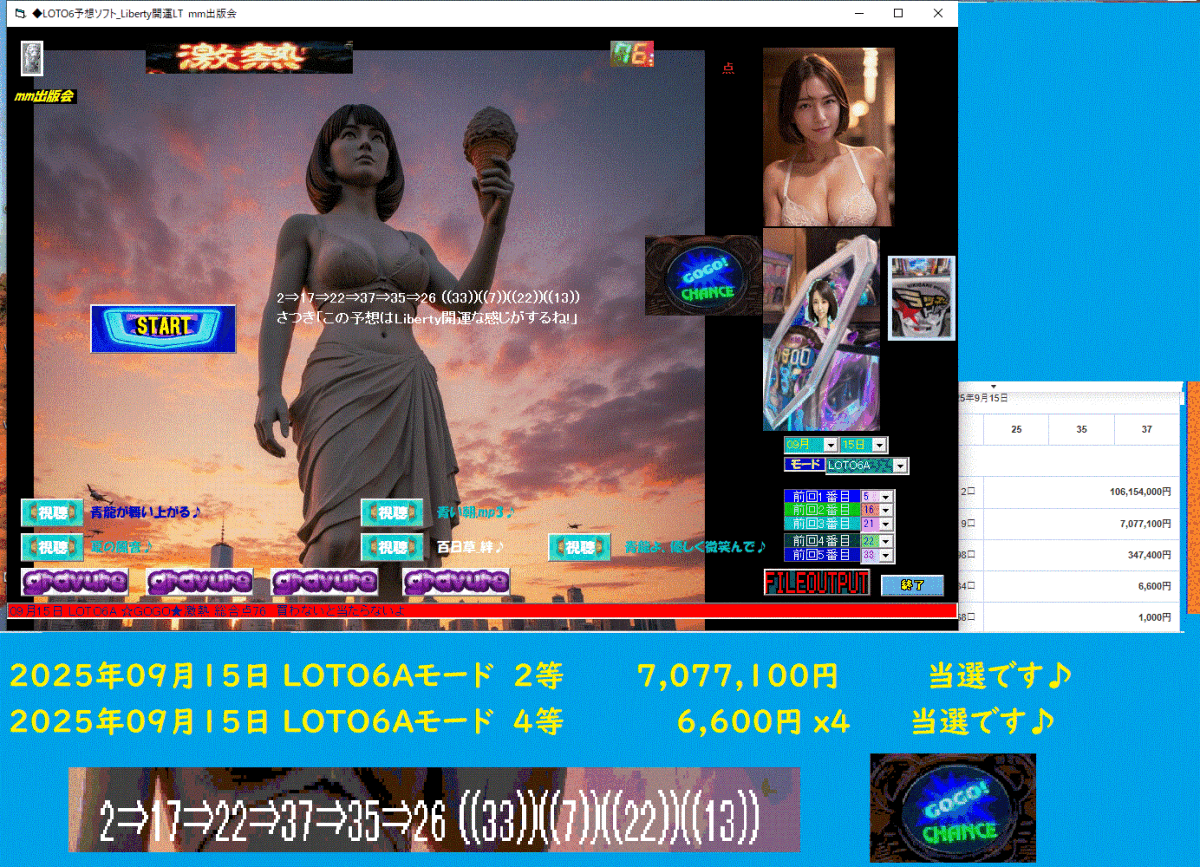Click the prediction line 2⇒17⇒22⇒37⇒35⇒26 over the statue
The width and height of the screenshot is (1200, 867).
(428, 298)
